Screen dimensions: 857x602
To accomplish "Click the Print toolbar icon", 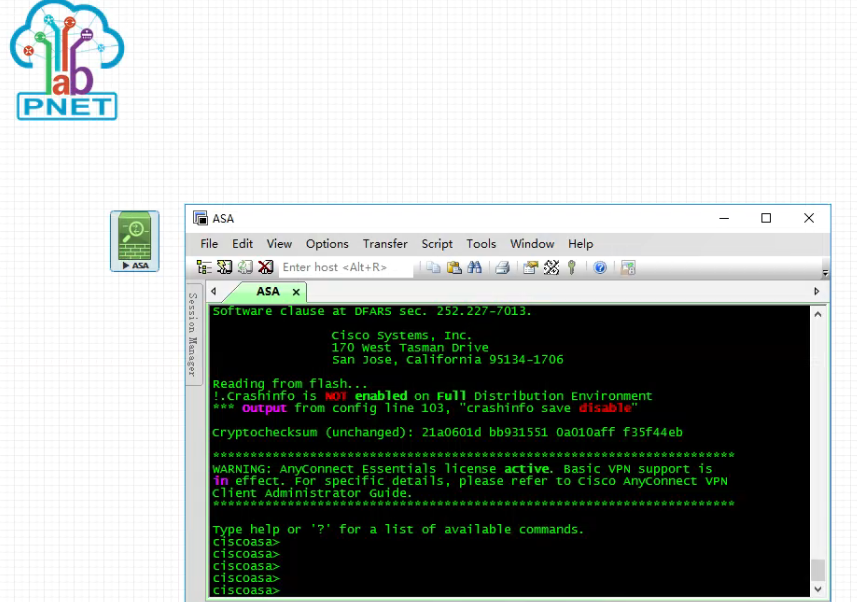I will pos(503,267).
